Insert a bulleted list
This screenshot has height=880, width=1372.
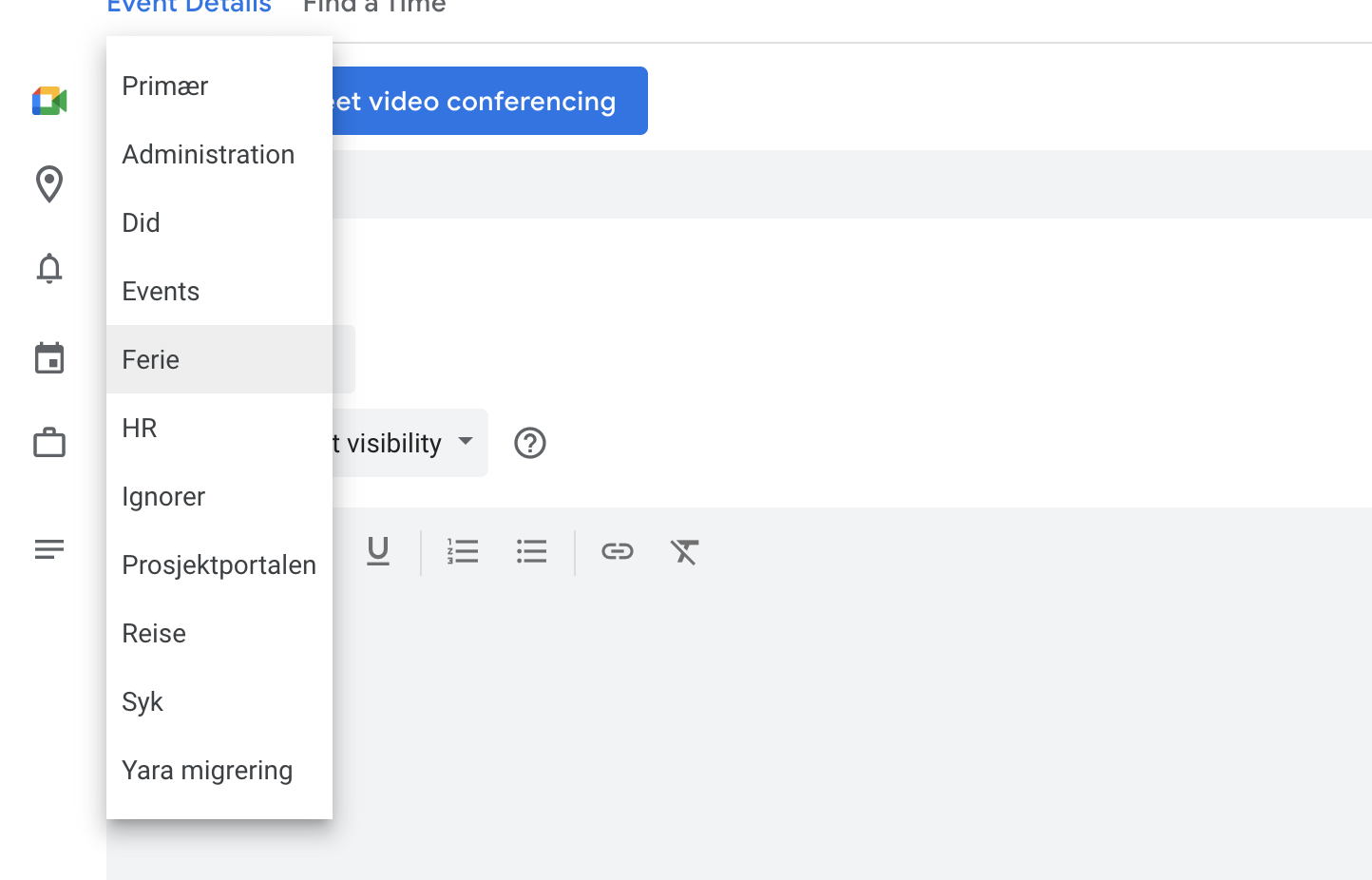click(532, 551)
